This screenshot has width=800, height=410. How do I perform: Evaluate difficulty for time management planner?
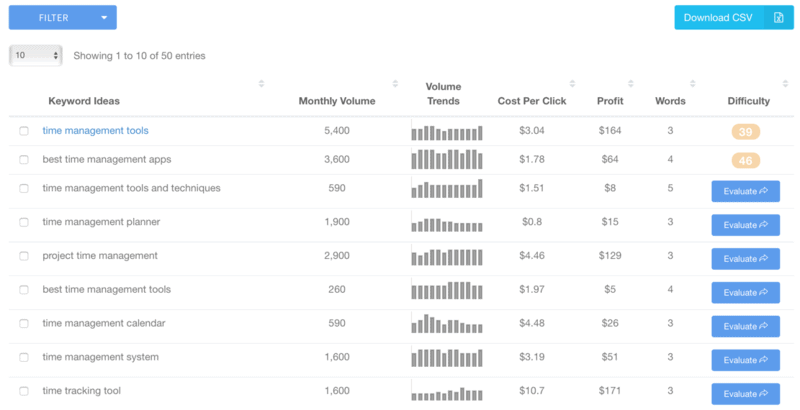pos(745,225)
